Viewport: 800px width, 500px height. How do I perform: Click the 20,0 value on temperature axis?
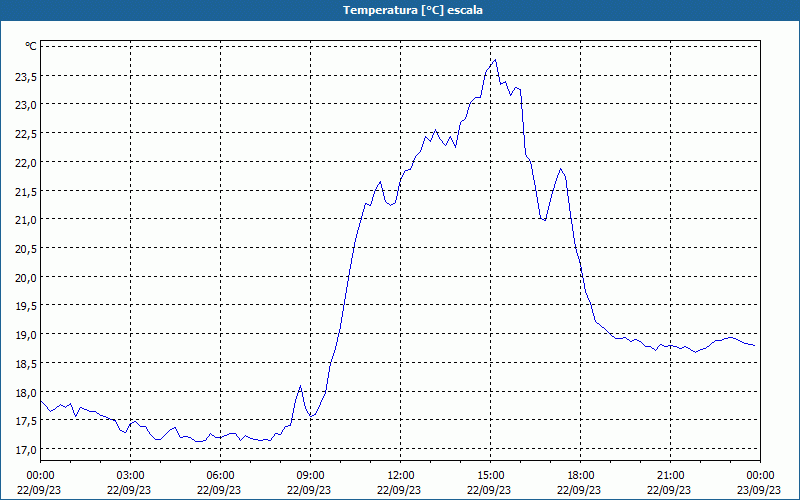click(26, 277)
